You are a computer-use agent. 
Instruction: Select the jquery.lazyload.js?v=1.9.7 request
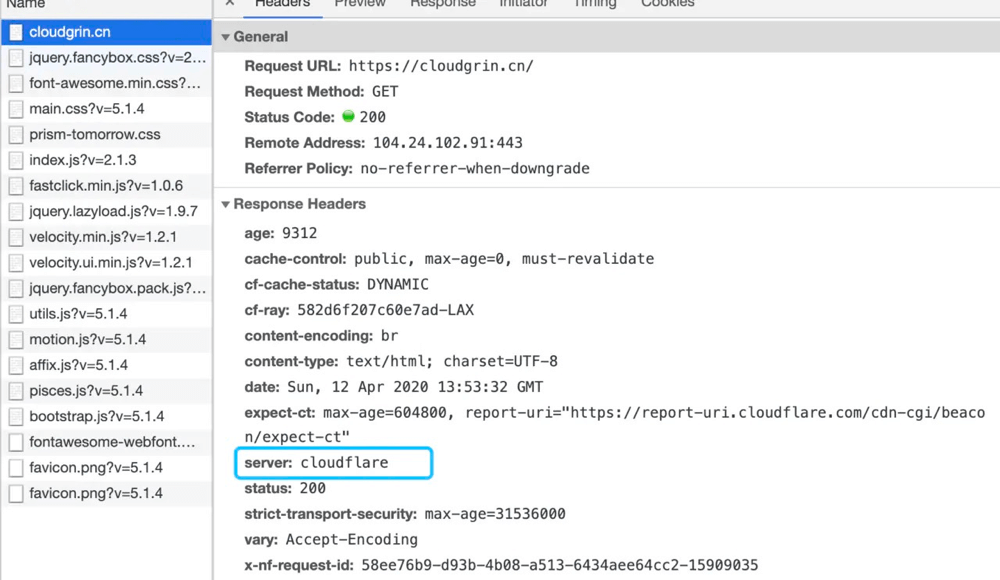click(107, 211)
